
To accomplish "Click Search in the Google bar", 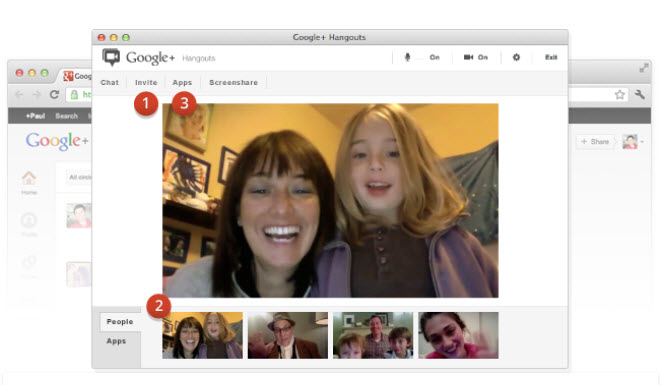I will (66, 116).
